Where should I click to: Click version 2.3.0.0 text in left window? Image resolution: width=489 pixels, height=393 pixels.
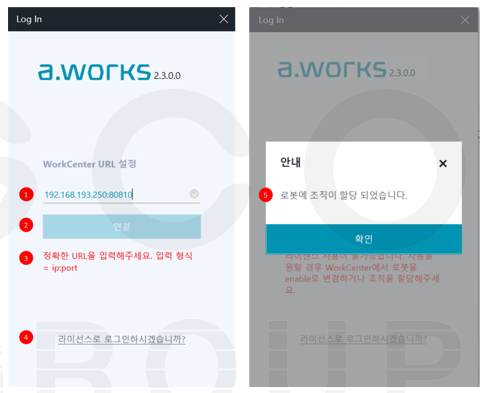(x=167, y=76)
